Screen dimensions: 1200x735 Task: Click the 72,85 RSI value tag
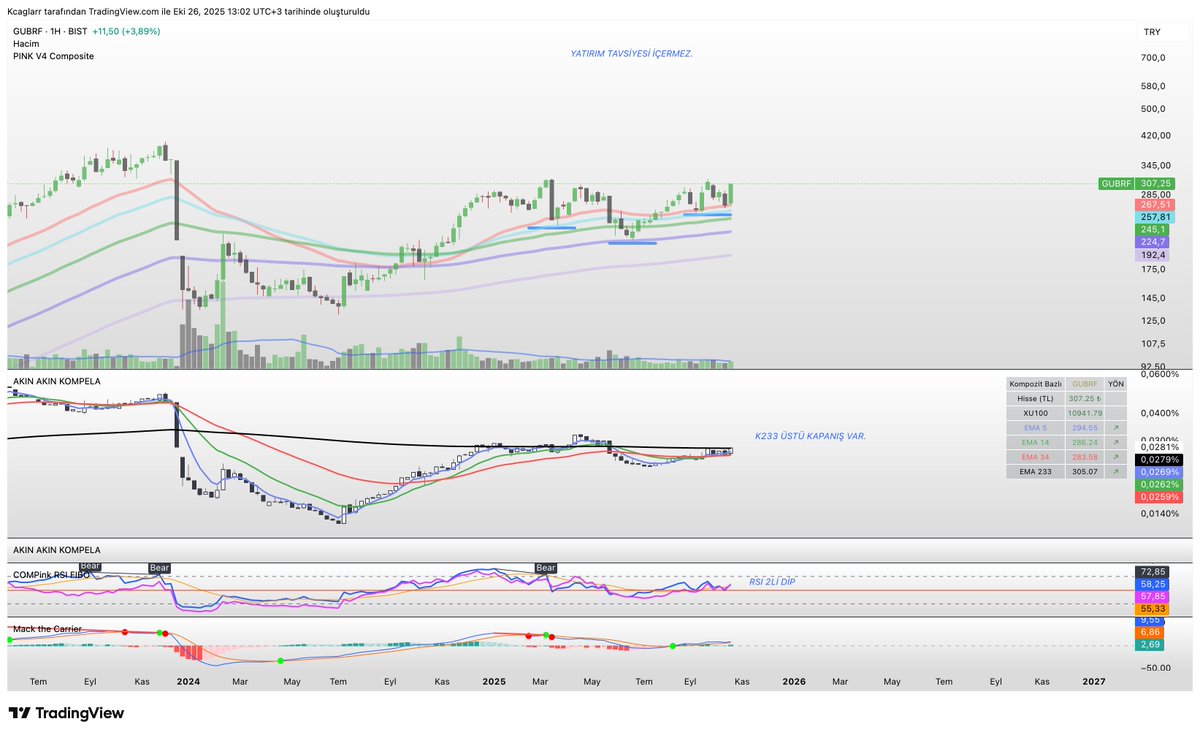[1150, 570]
